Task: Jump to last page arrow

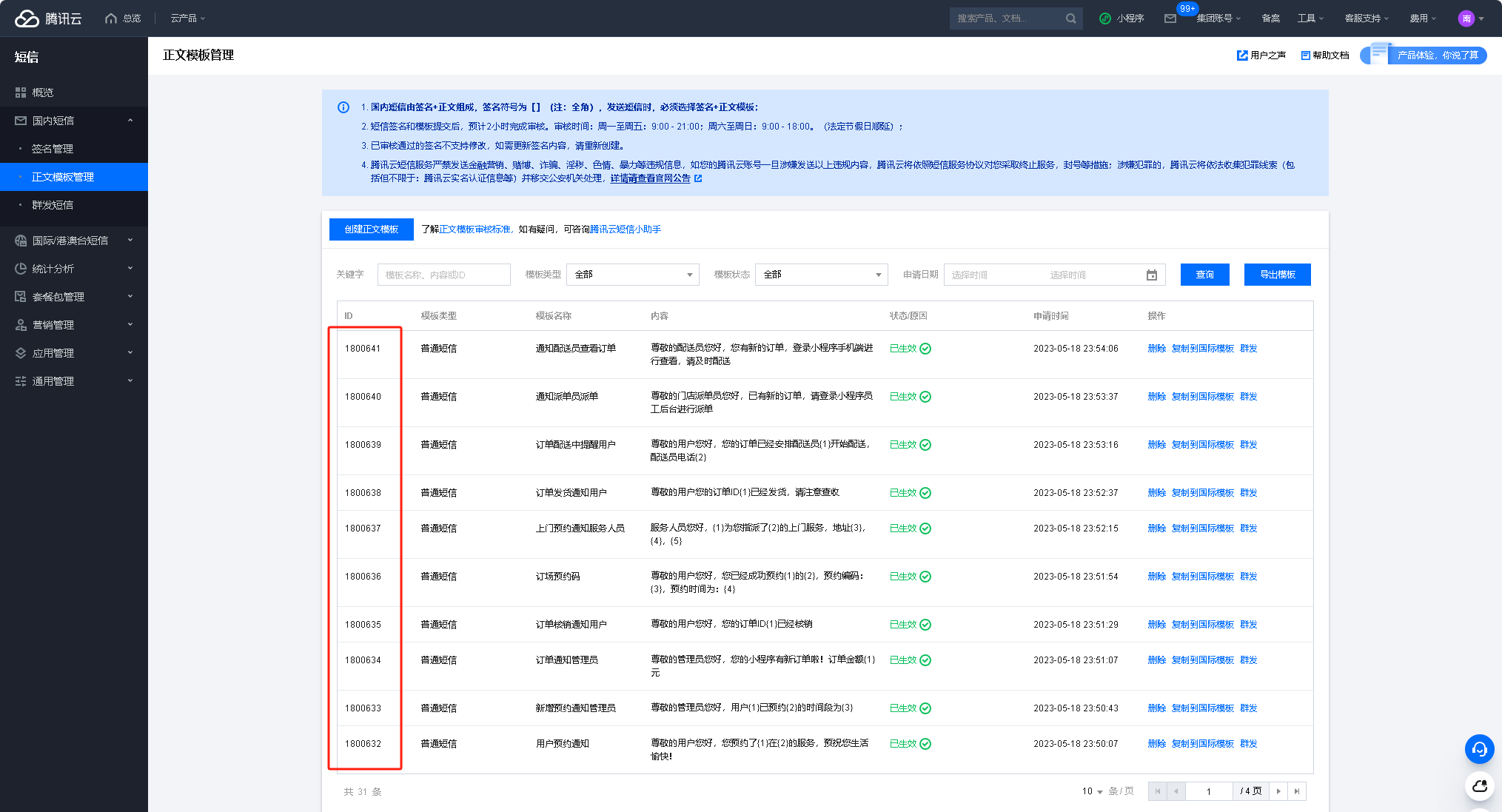Action: click(1297, 791)
